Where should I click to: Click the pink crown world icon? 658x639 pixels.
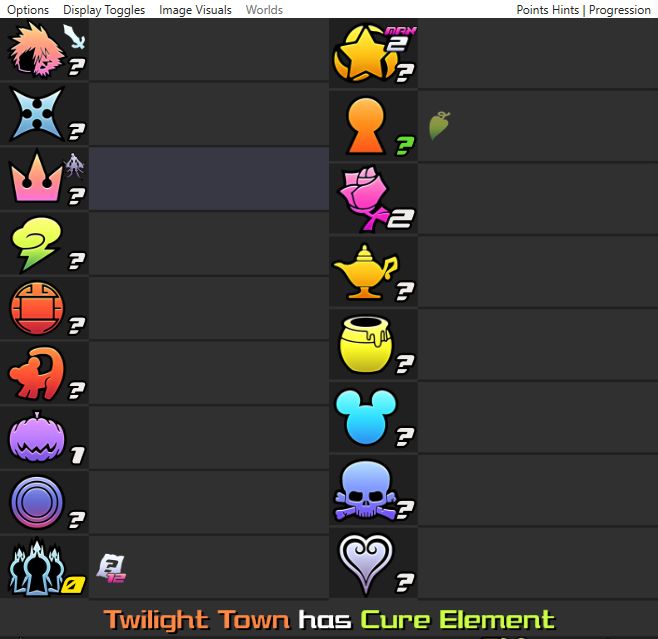point(37,177)
